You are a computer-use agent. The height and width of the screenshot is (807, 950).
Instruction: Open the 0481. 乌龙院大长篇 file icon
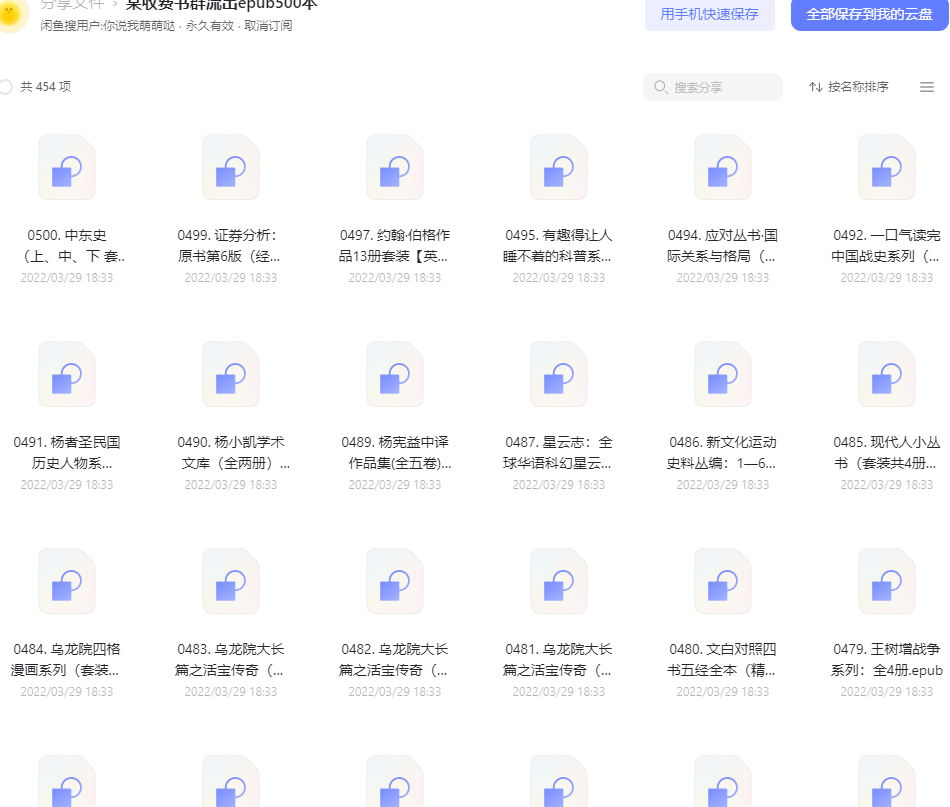[x=559, y=582]
